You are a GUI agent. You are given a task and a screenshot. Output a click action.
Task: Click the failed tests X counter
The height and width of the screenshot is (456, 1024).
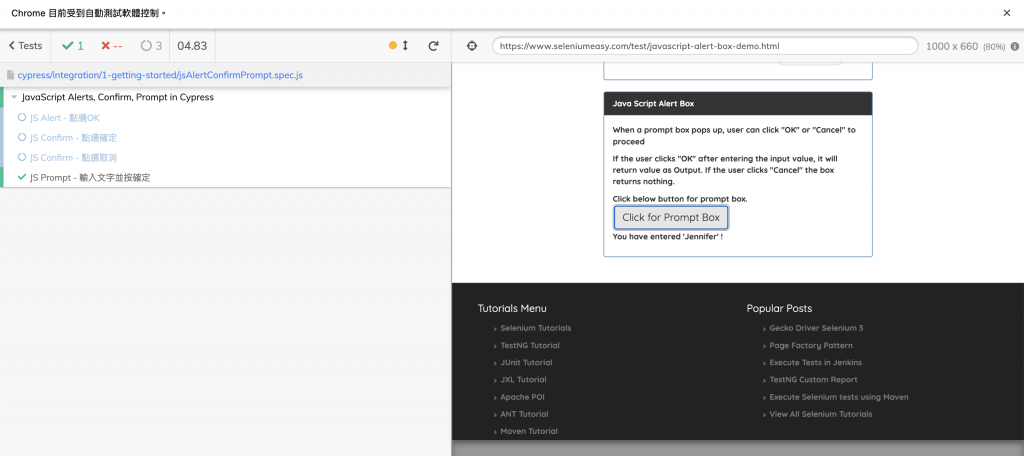click(112, 46)
